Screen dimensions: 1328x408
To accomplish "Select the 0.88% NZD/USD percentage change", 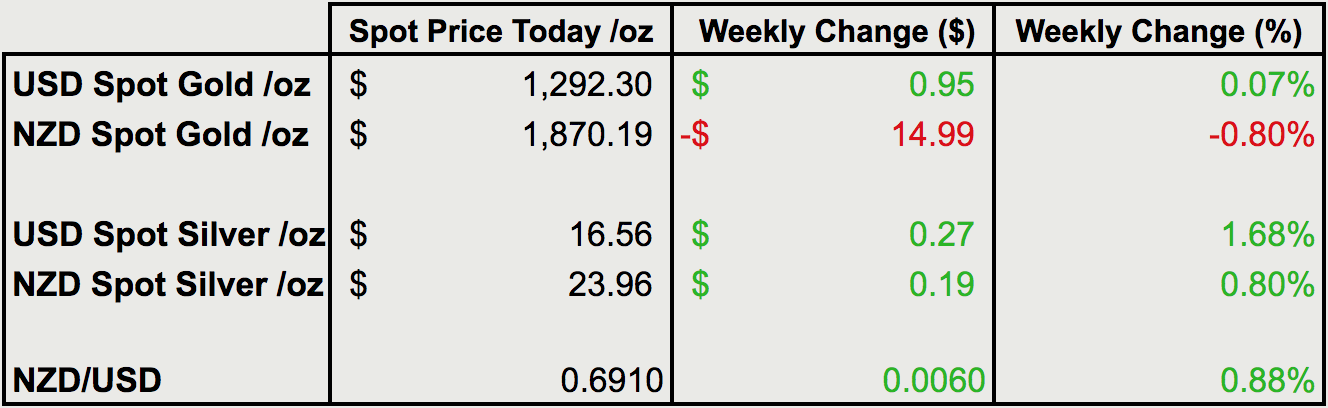I will [1266, 380].
